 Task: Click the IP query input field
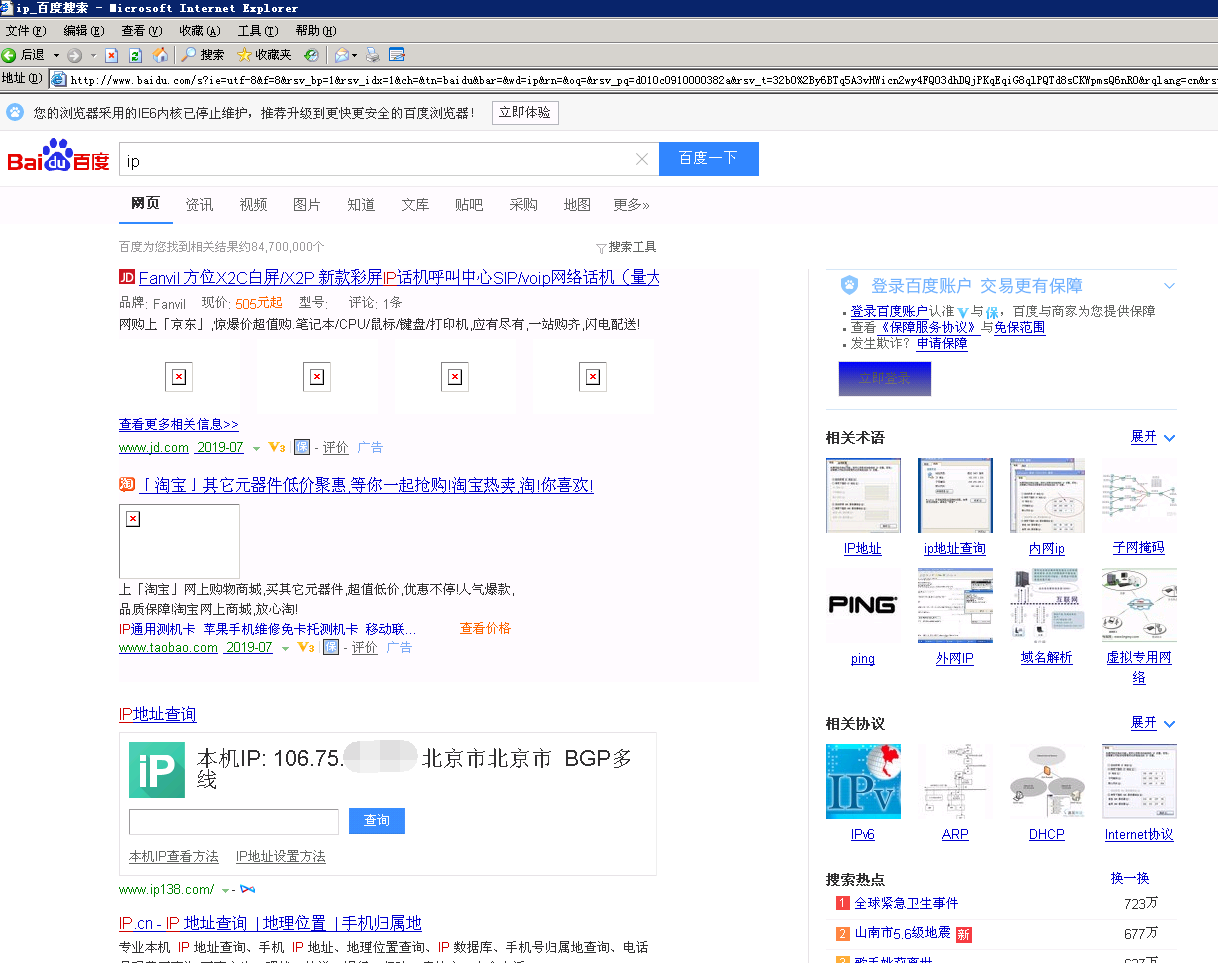[x=234, y=821]
